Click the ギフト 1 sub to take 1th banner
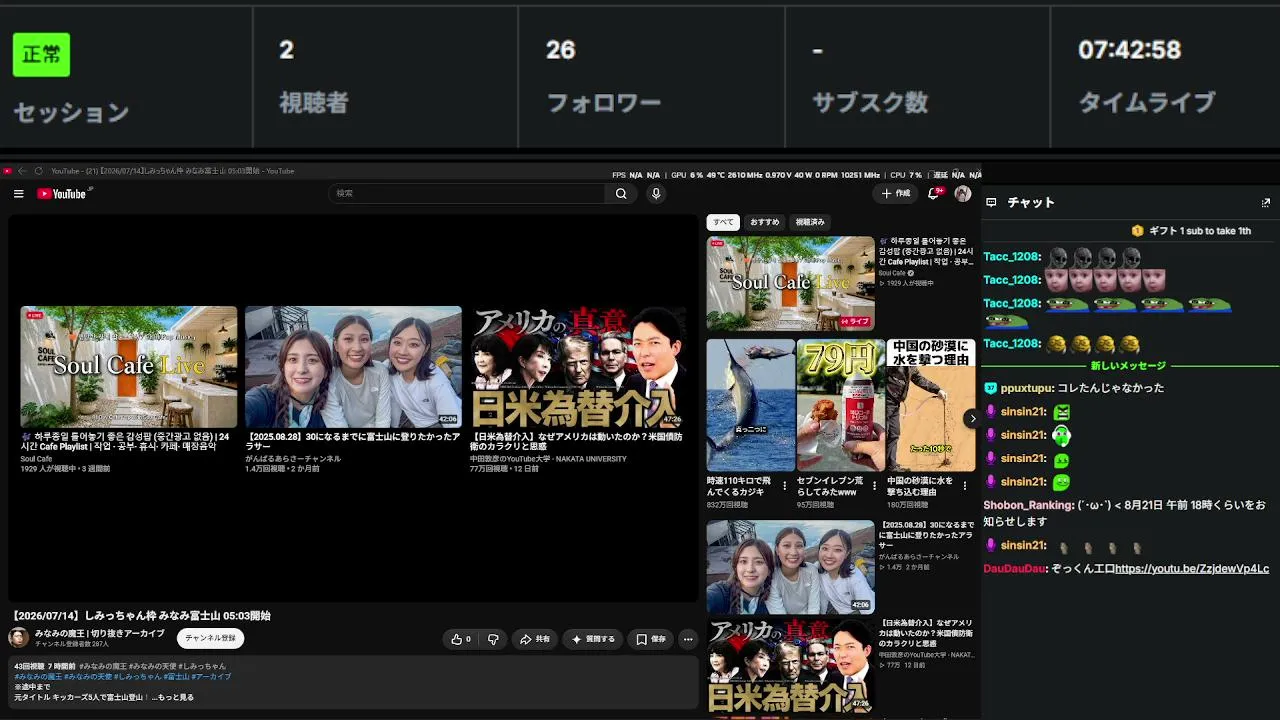Screen dimensions: 1280x720 tap(1191, 231)
